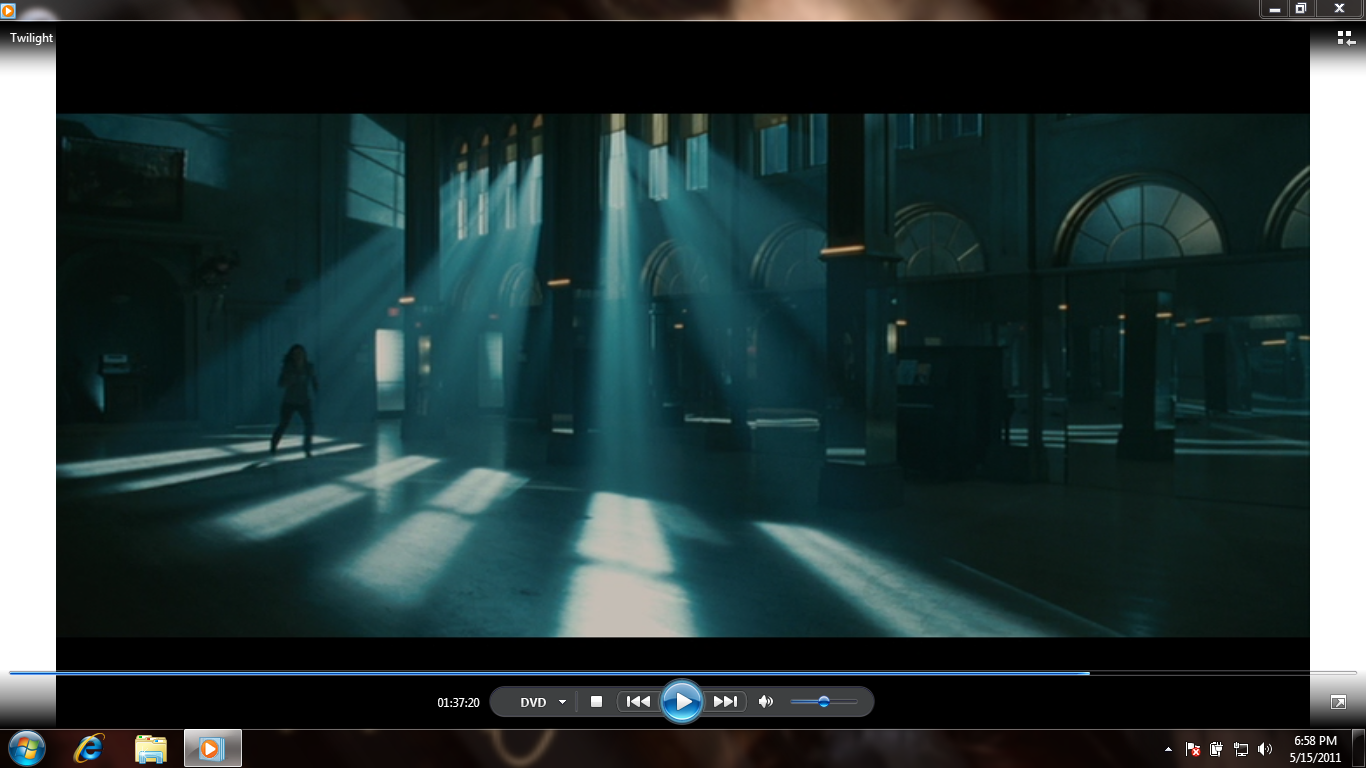The width and height of the screenshot is (1366, 768).
Task: Click the network status tray icon
Action: 1240,748
